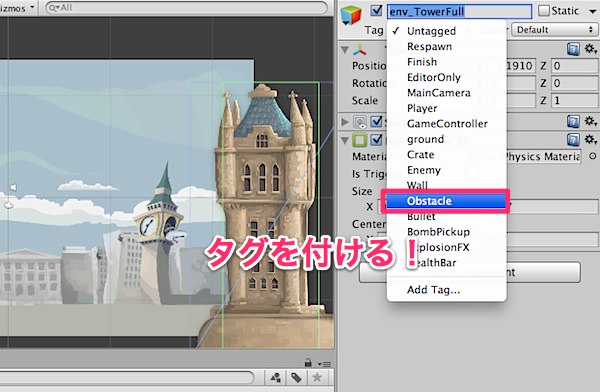Open Sprite Renderer help reference icon

573,122
